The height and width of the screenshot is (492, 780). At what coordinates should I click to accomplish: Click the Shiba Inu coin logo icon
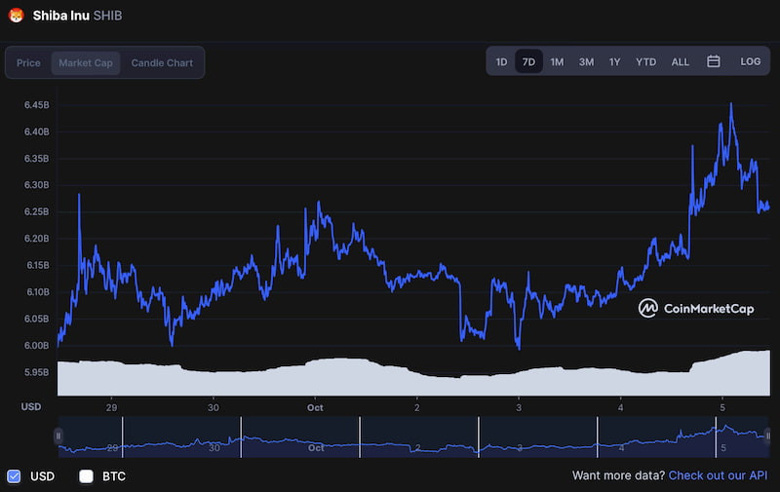click(x=15, y=16)
